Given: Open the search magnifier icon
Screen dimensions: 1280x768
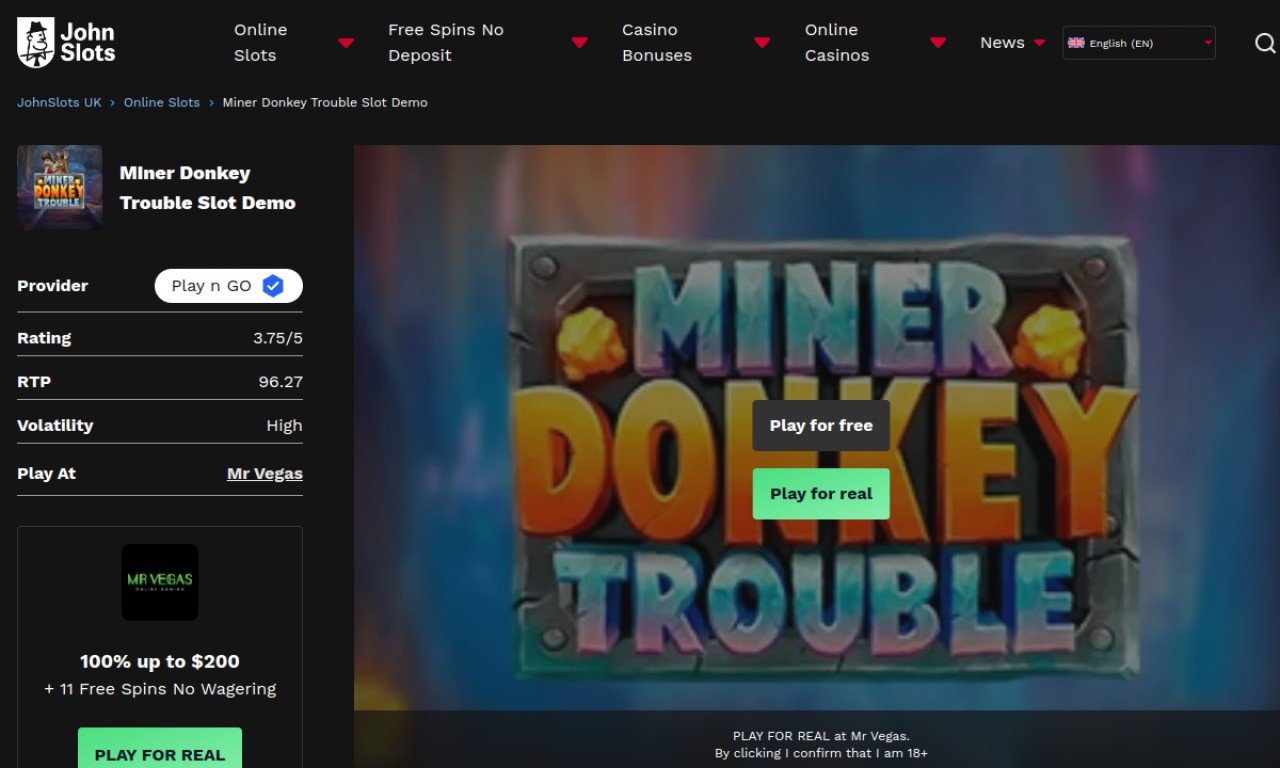Looking at the screenshot, I should coord(1265,43).
